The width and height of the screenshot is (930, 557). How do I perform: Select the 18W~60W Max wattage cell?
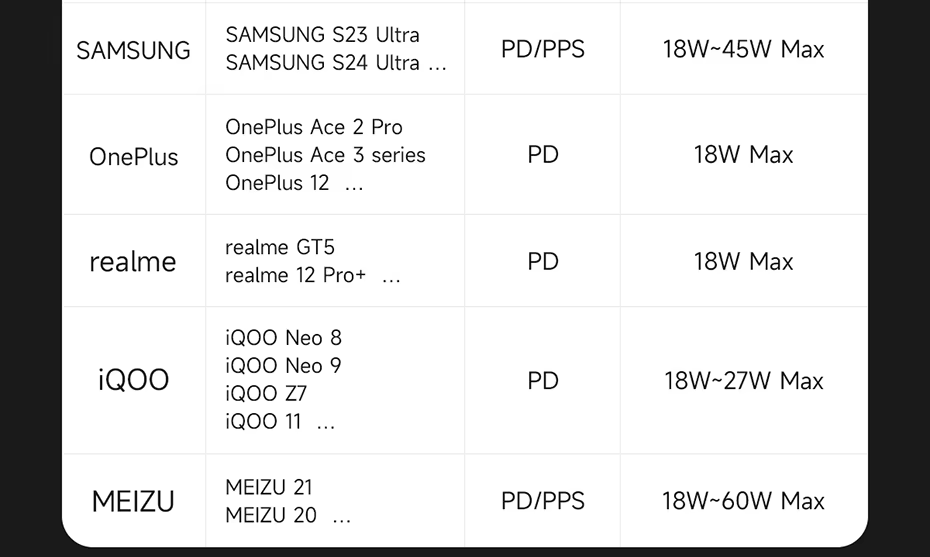743,501
